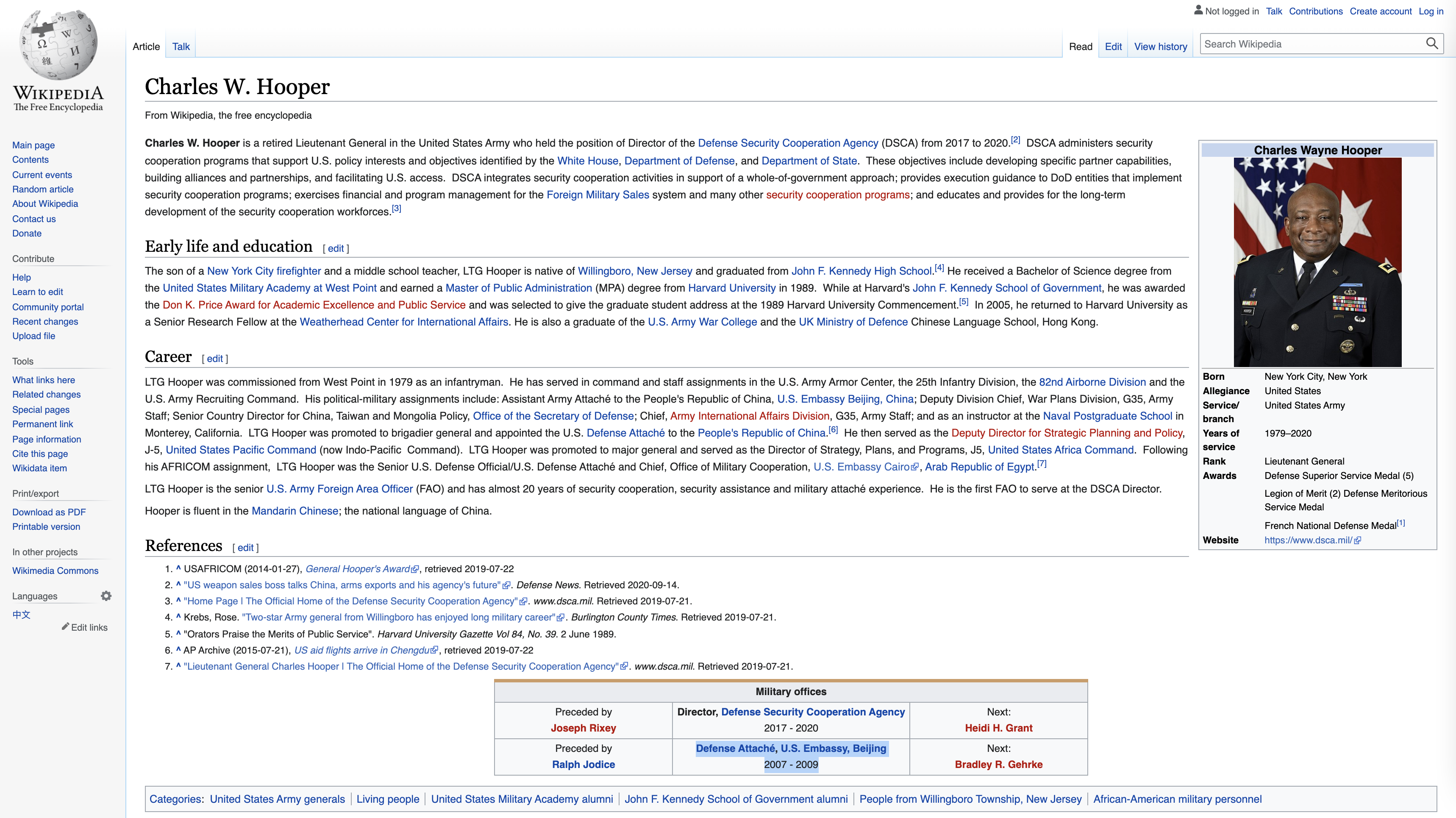1456x818 pixels.
Task: Switch to the Talk tab
Action: (181, 46)
